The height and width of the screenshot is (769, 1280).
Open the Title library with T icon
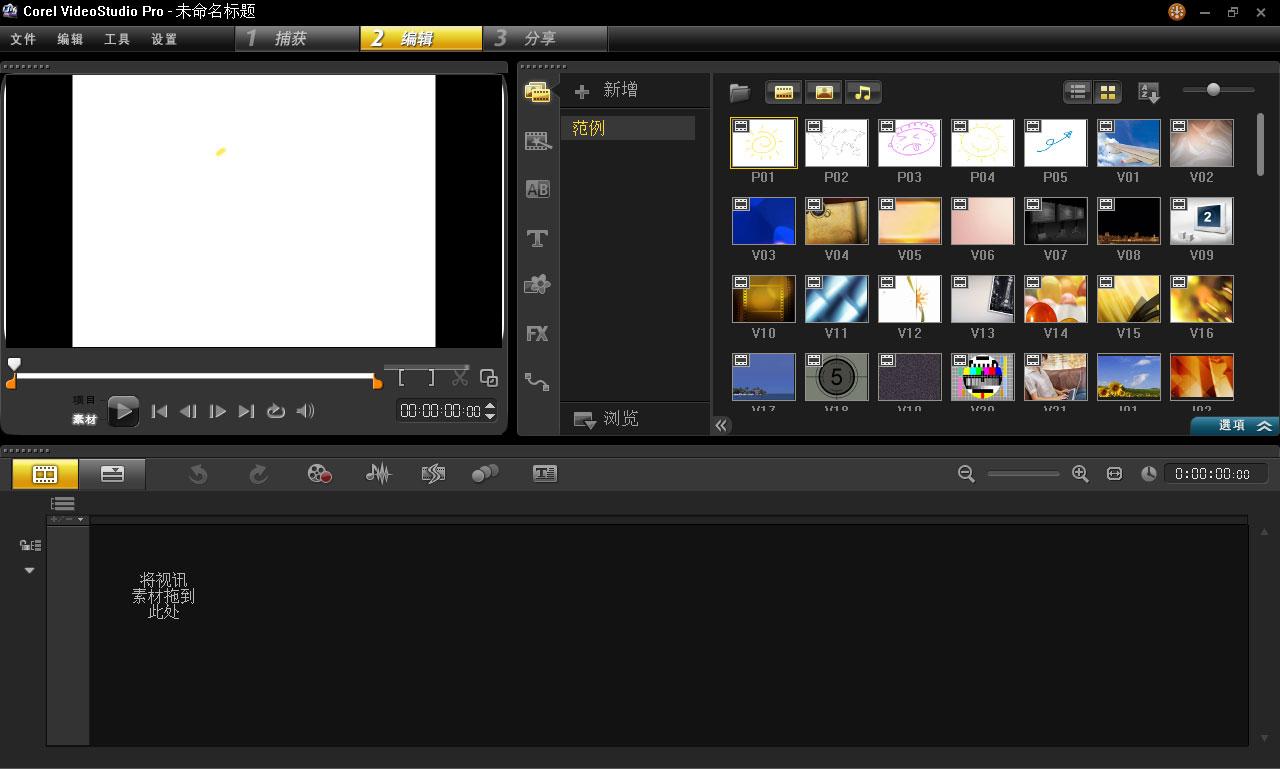(537, 238)
